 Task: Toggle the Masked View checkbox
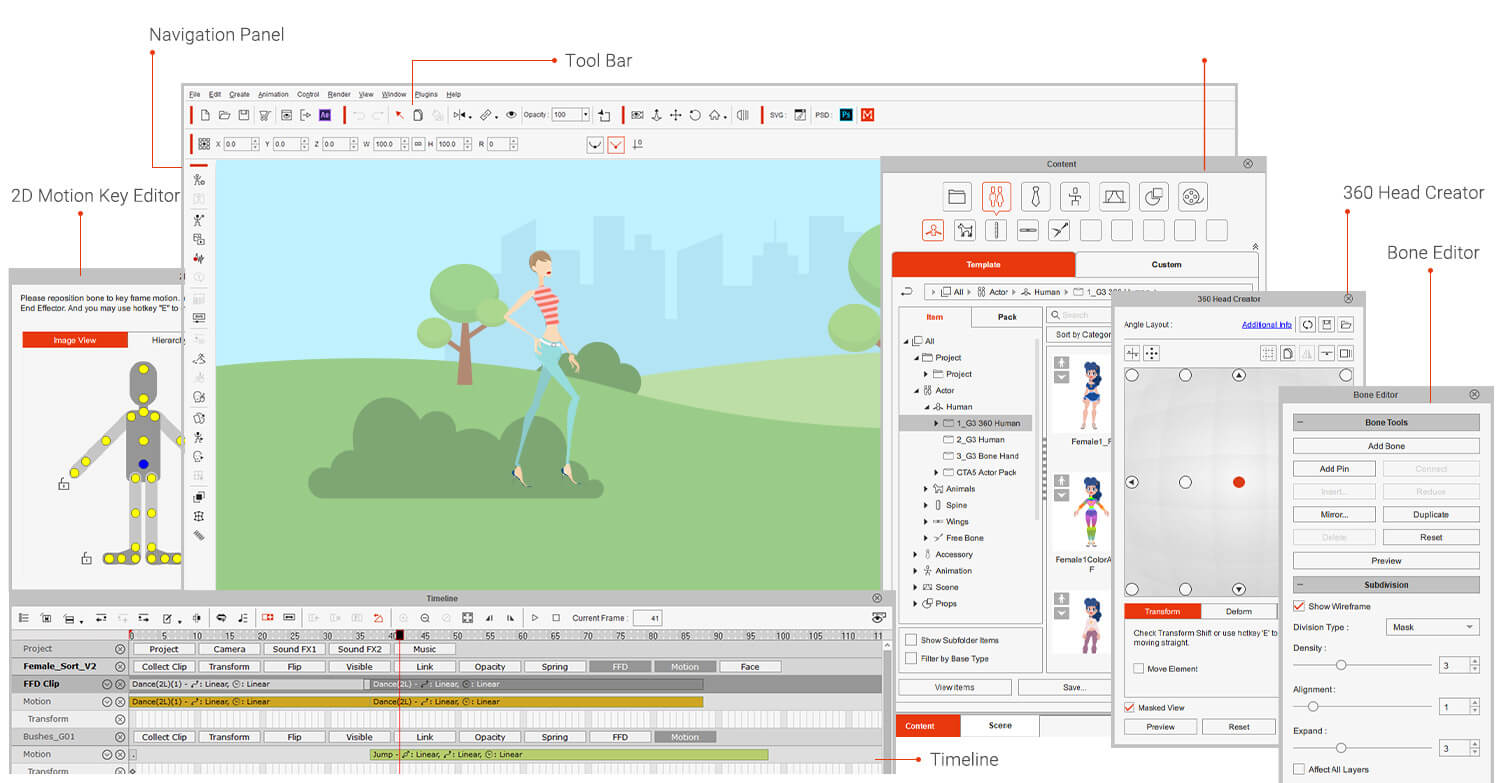(x=1129, y=708)
